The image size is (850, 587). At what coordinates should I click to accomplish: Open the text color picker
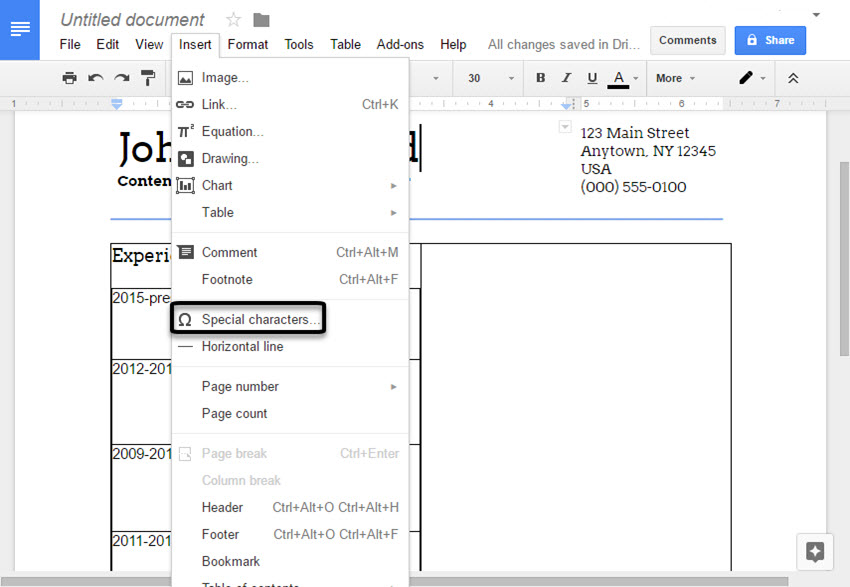click(x=623, y=79)
